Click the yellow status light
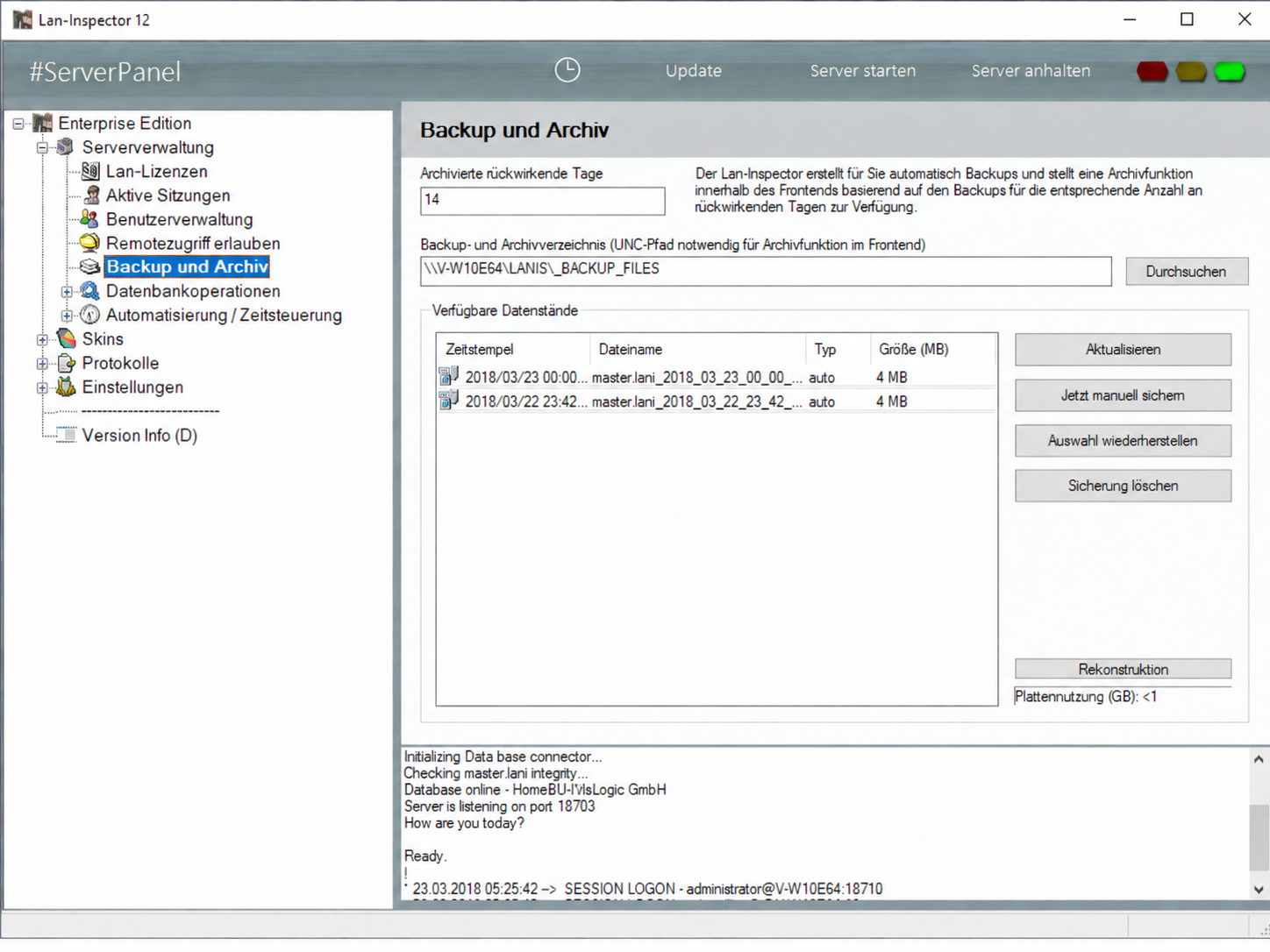 pos(1190,71)
